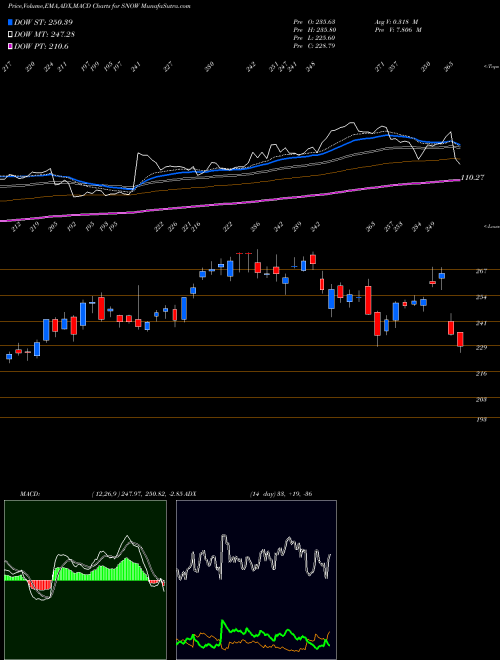
Task: Click the blue DOW ST legend swatch
Action: [x=10, y=22]
